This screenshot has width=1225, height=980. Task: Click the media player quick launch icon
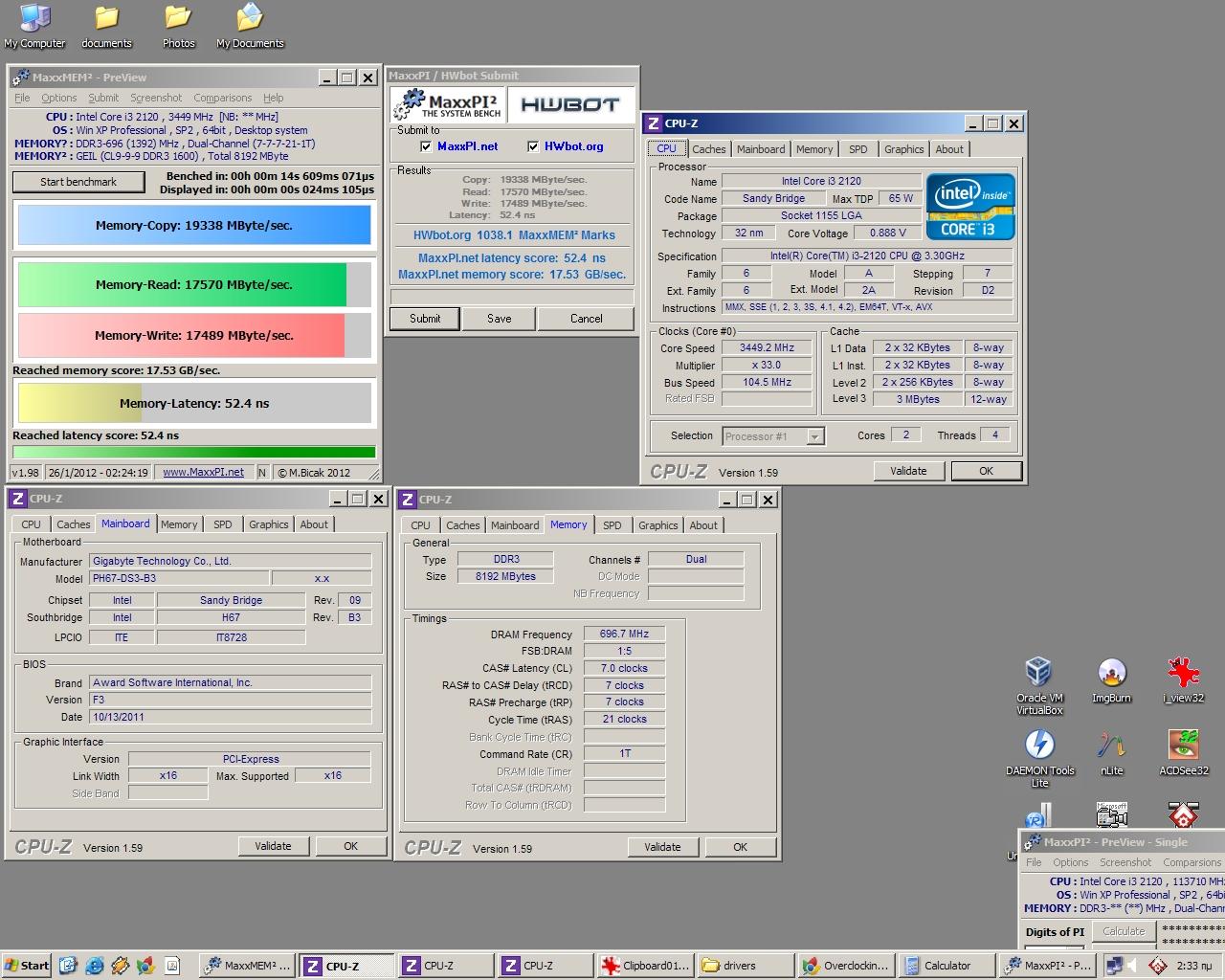pyautogui.click(x=120, y=966)
